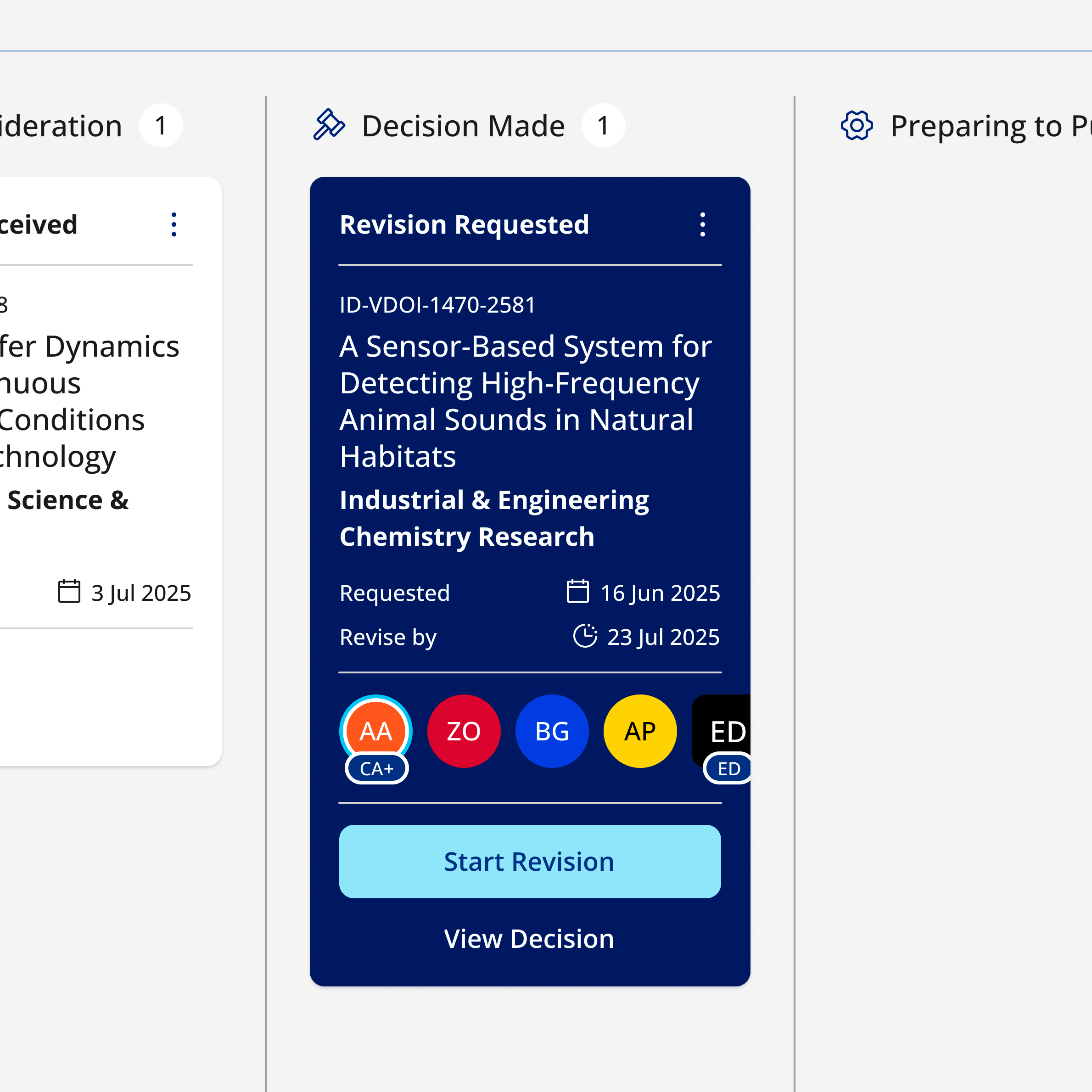This screenshot has height=1092, width=1092.
Task: Click the calendar icon beside 16 Jun 2025
Action: 577,591
